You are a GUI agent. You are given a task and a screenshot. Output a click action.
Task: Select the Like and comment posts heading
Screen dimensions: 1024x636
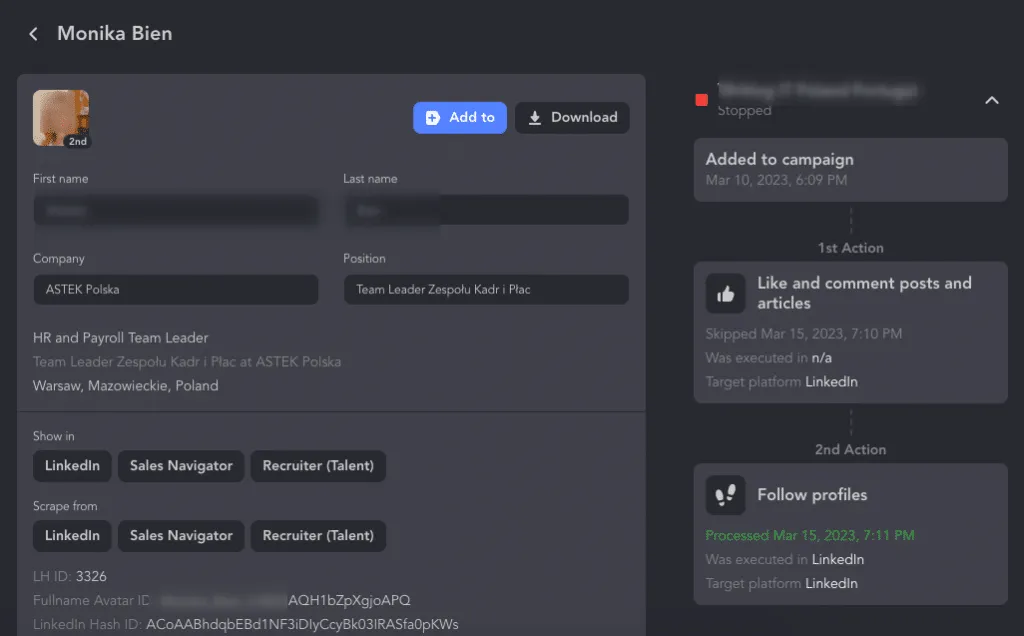(864, 293)
